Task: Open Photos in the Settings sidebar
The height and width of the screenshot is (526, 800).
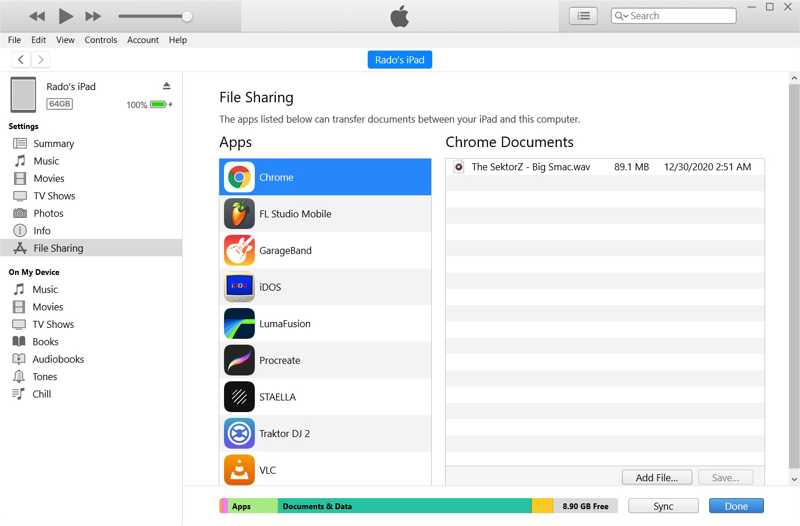Action: pos(49,213)
